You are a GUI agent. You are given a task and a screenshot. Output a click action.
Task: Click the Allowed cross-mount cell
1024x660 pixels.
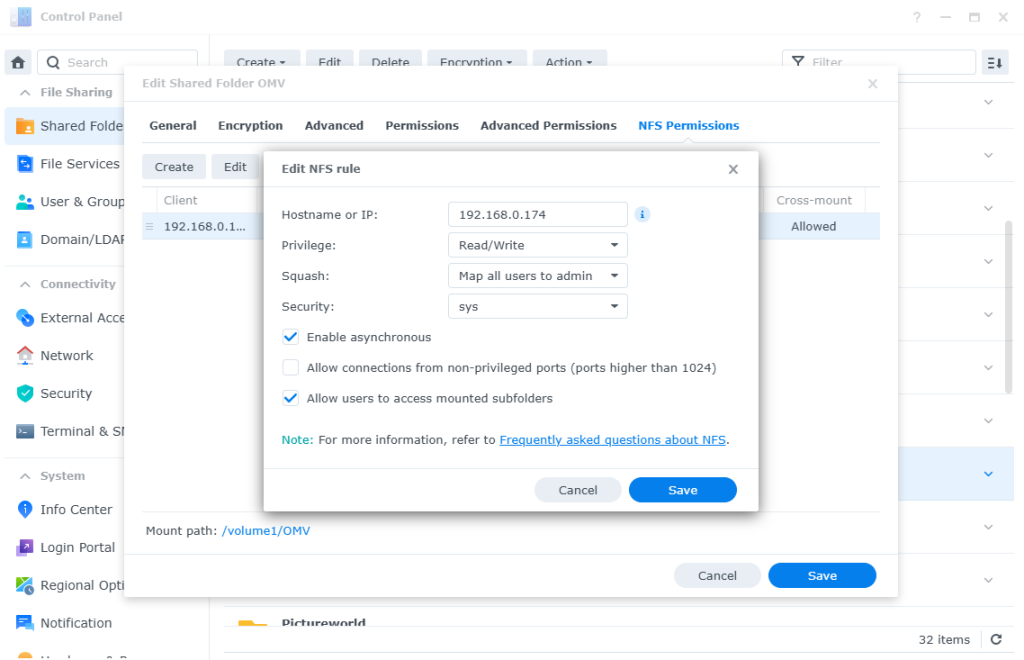(x=813, y=227)
